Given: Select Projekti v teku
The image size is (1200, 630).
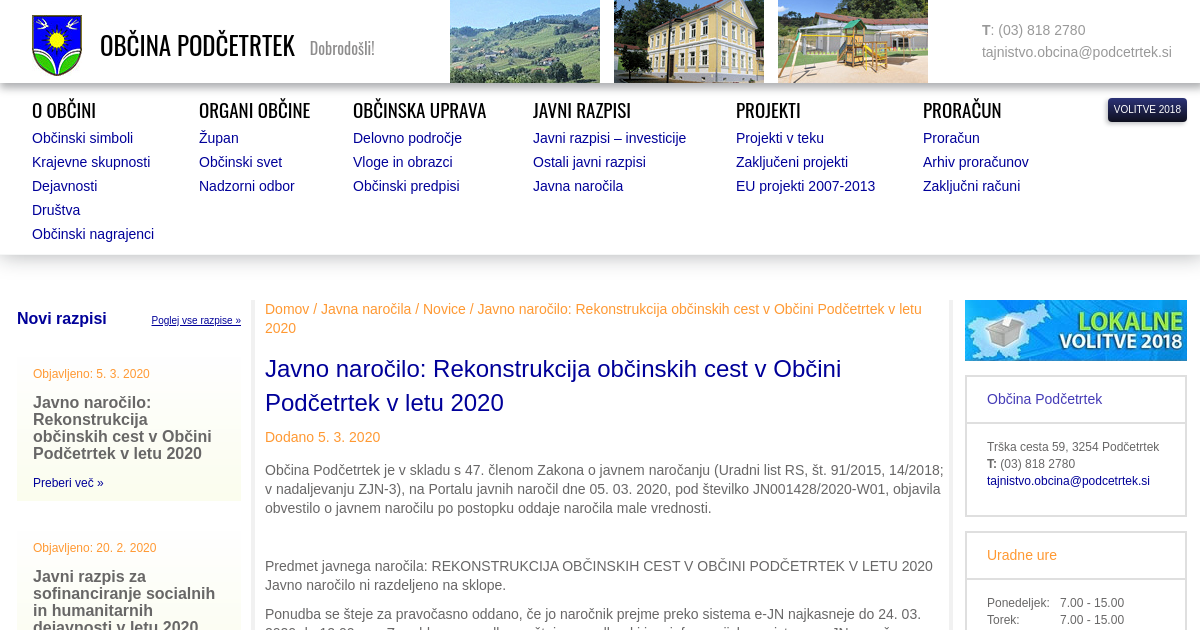Looking at the screenshot, I should tap(779, 138).
